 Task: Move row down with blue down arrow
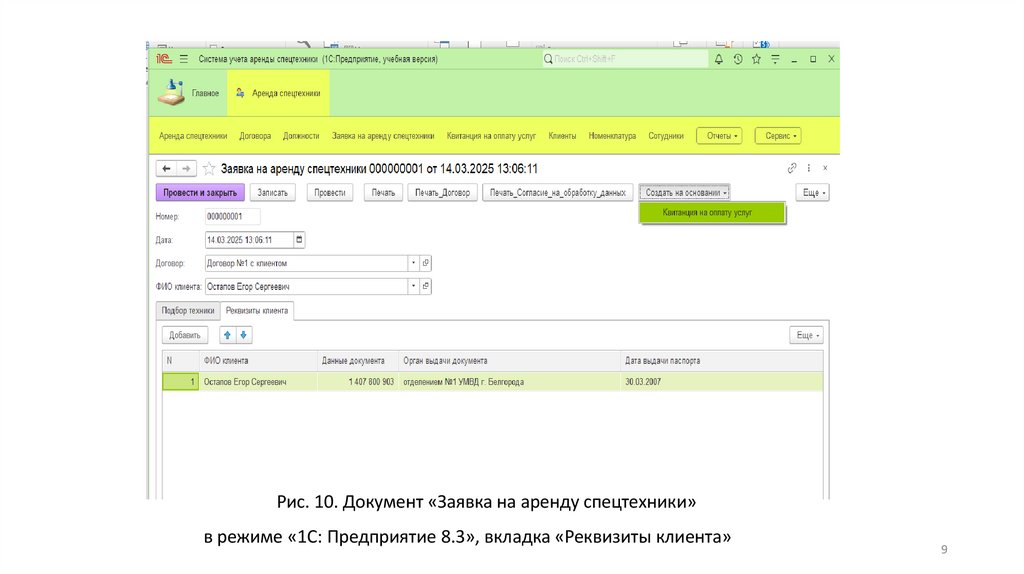click(x=244, y=336)
